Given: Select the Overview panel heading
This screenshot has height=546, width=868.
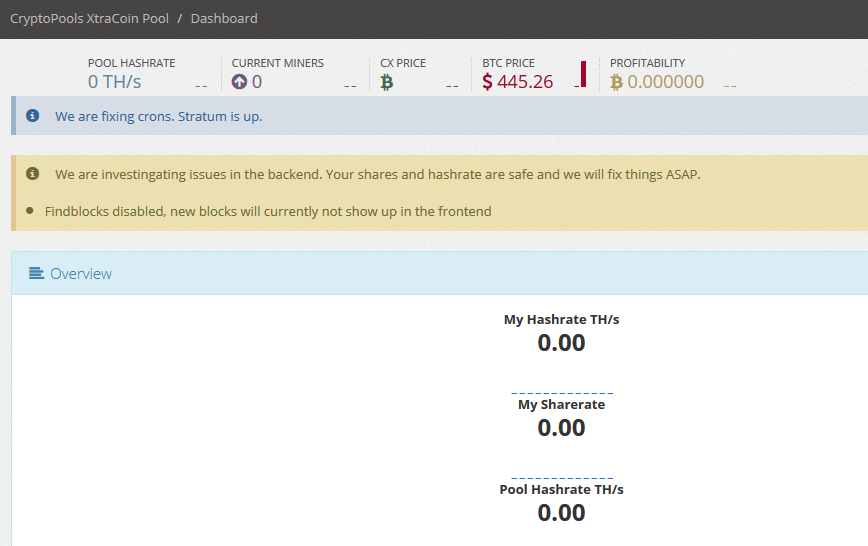Looking at the screenshot, I should coord(81,274).
